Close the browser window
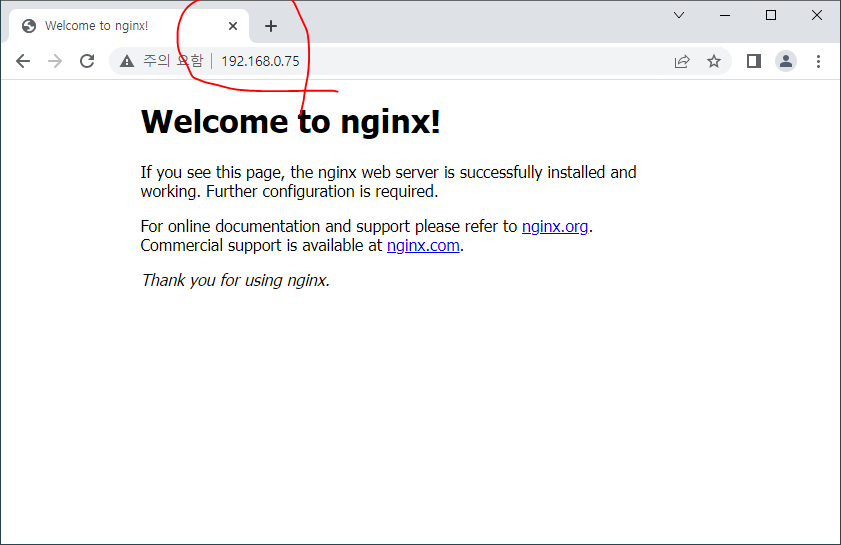The width and height of the screenshot is (841, 545). pos(816,15)
